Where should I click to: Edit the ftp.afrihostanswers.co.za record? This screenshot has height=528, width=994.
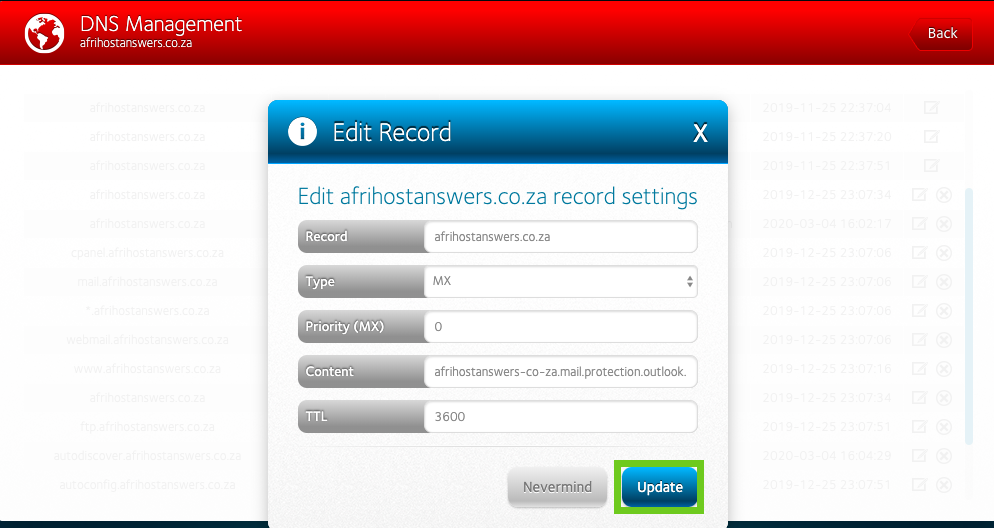(919, 427)
